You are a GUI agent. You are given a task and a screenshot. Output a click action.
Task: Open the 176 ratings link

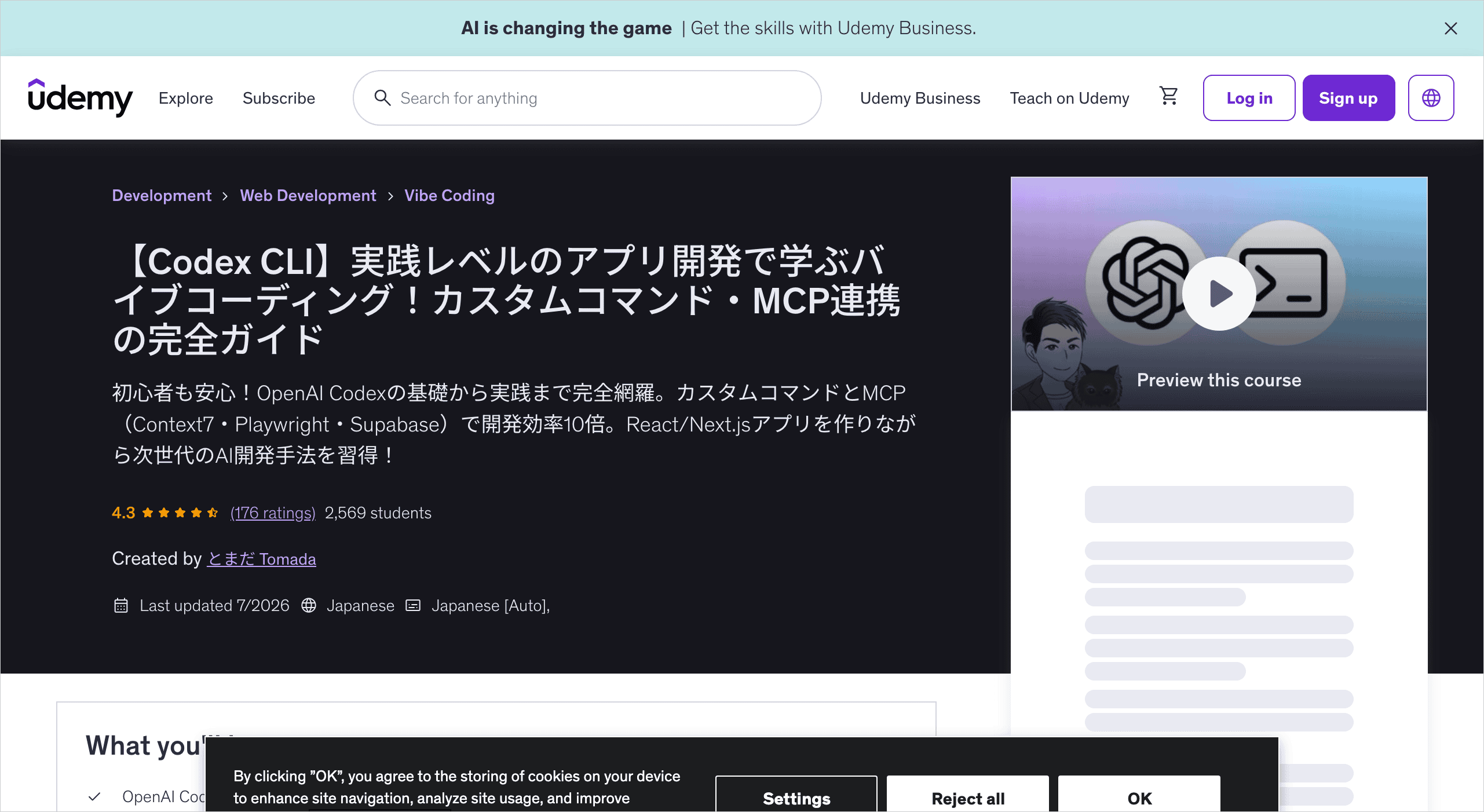273,513
